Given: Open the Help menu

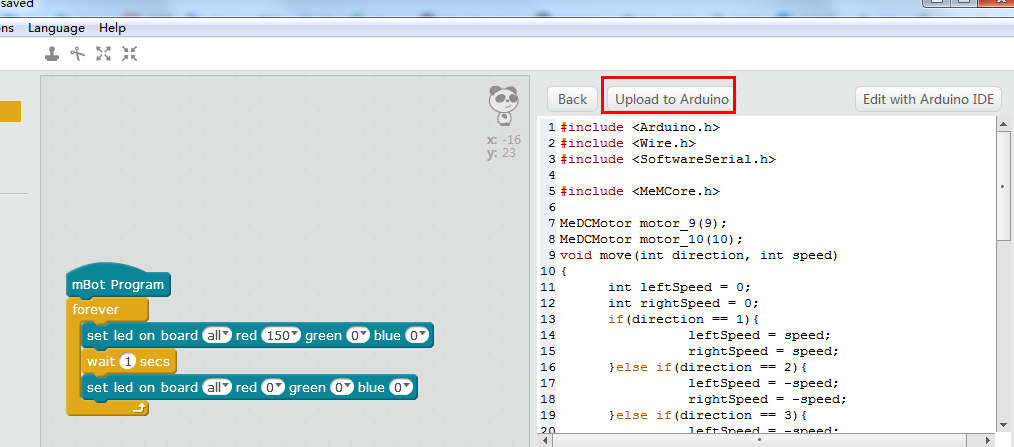Looking at the screenshot, I should (x=113, y=28).
